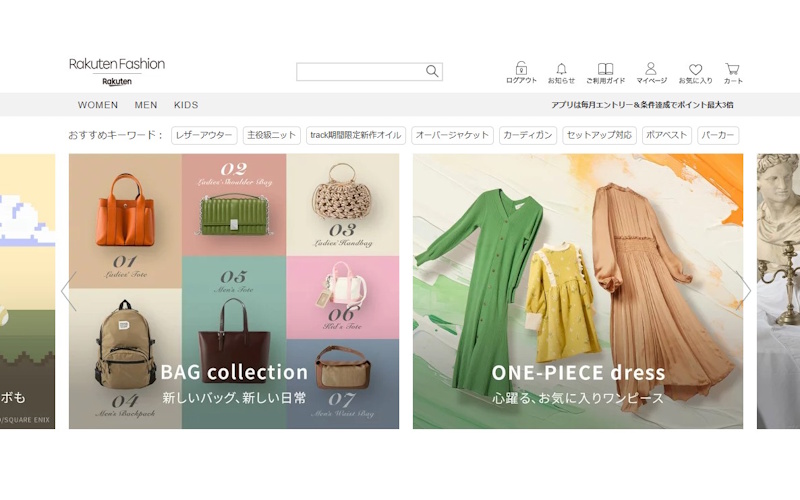
Task: Select the MEN category tab
Action: click(146, 105)
